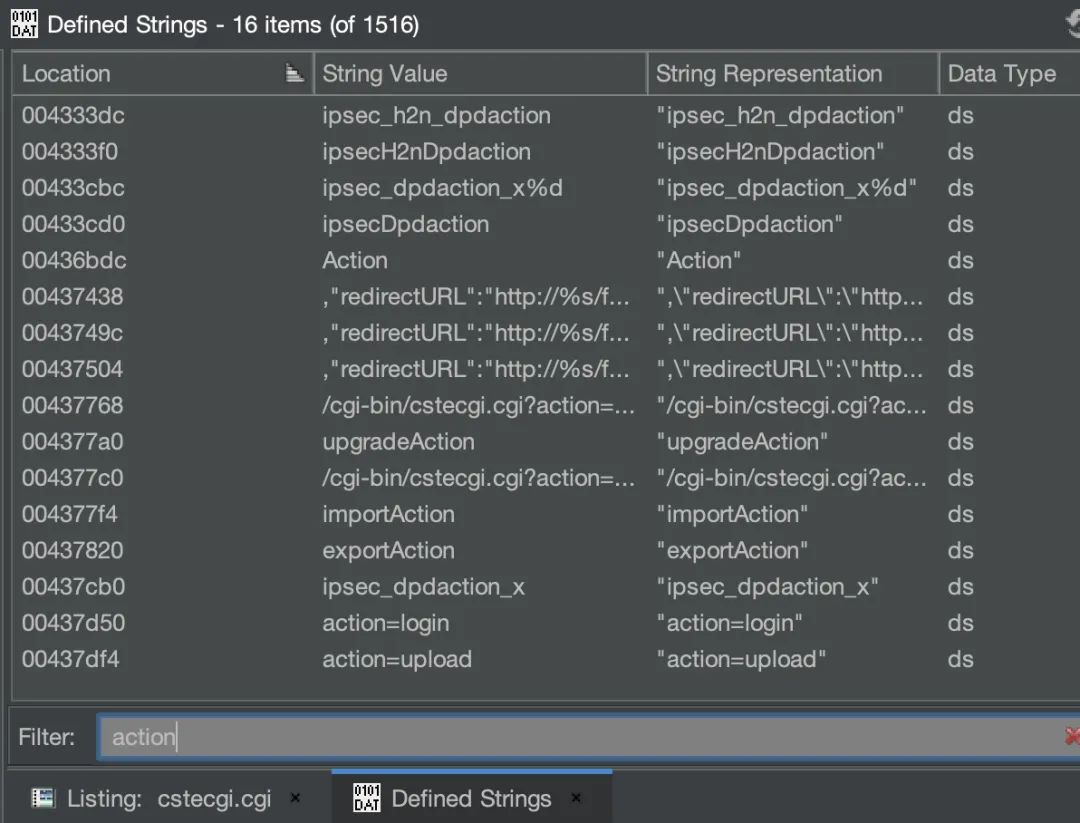This screenshot has height=823, width=1080.
Task: Click string value Action
Action: [x=355, y=260]
